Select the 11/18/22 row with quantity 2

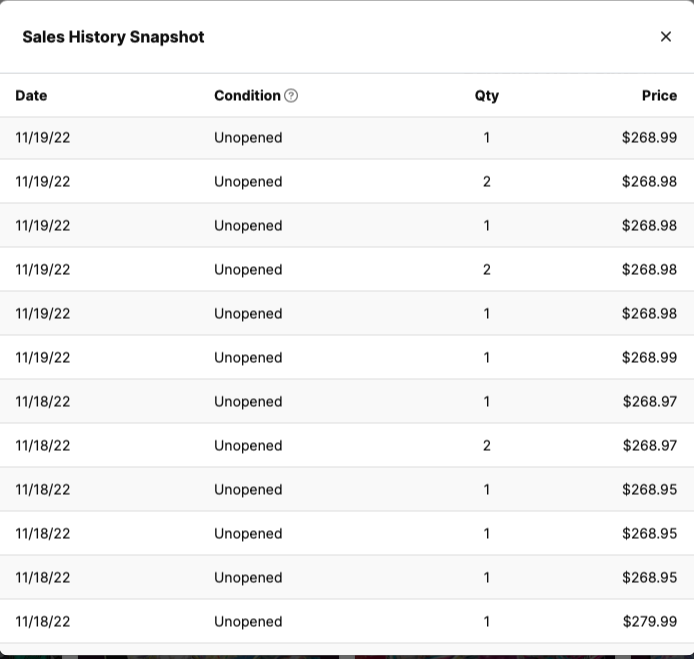point(347,445)
